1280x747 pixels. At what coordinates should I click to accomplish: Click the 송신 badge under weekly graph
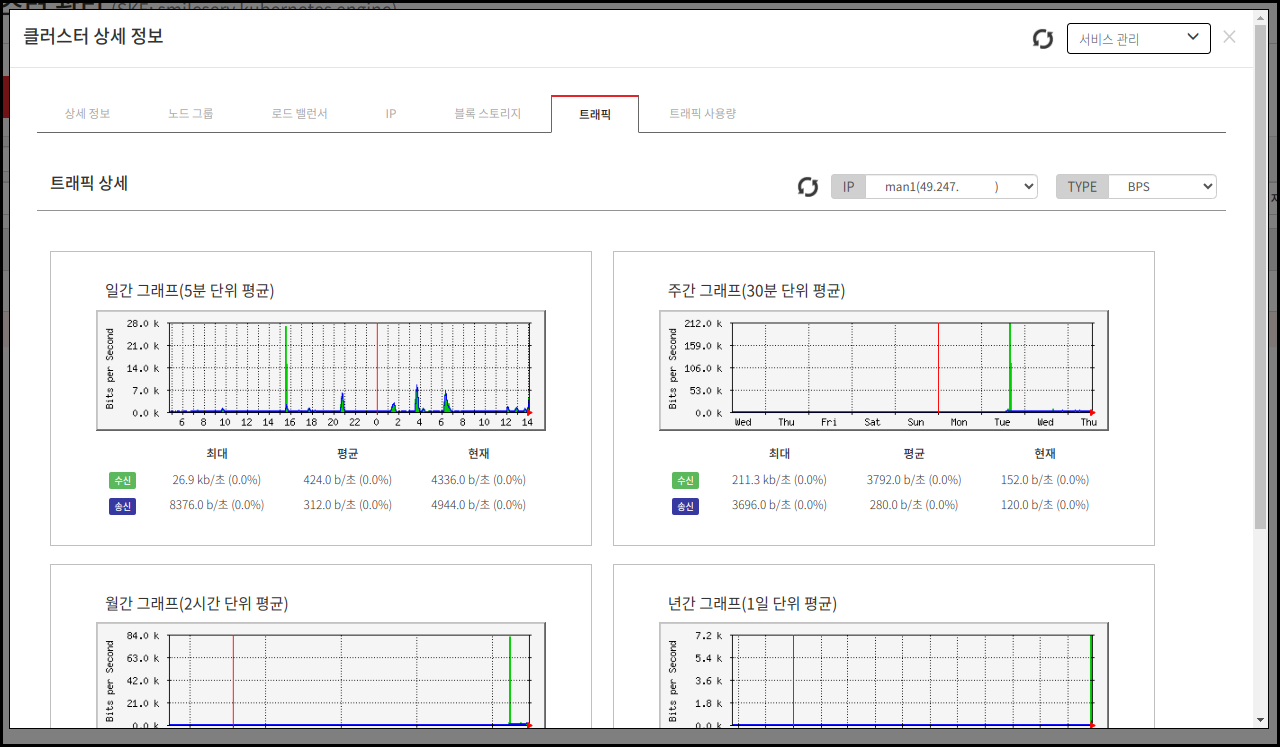coord(686,506)
